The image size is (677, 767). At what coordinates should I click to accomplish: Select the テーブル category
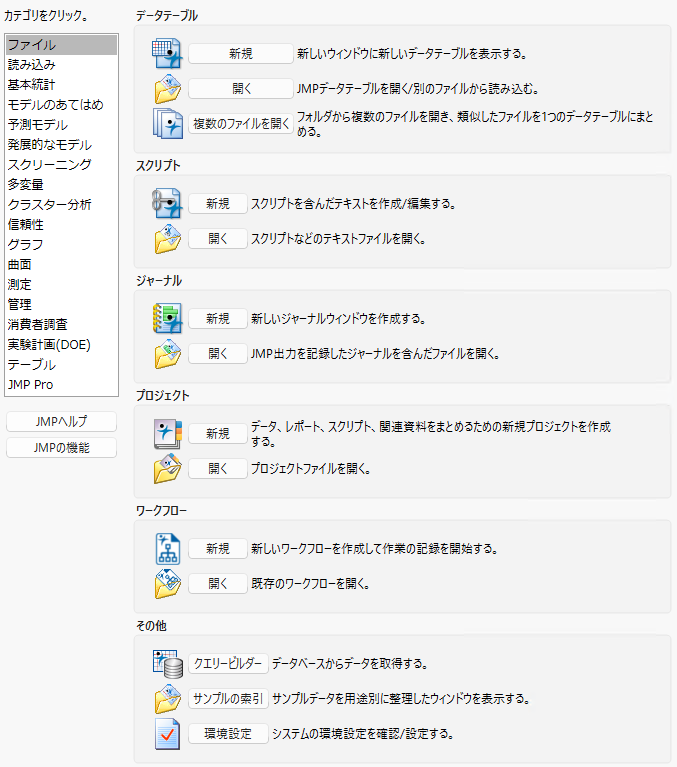click(x=62, y=365)
